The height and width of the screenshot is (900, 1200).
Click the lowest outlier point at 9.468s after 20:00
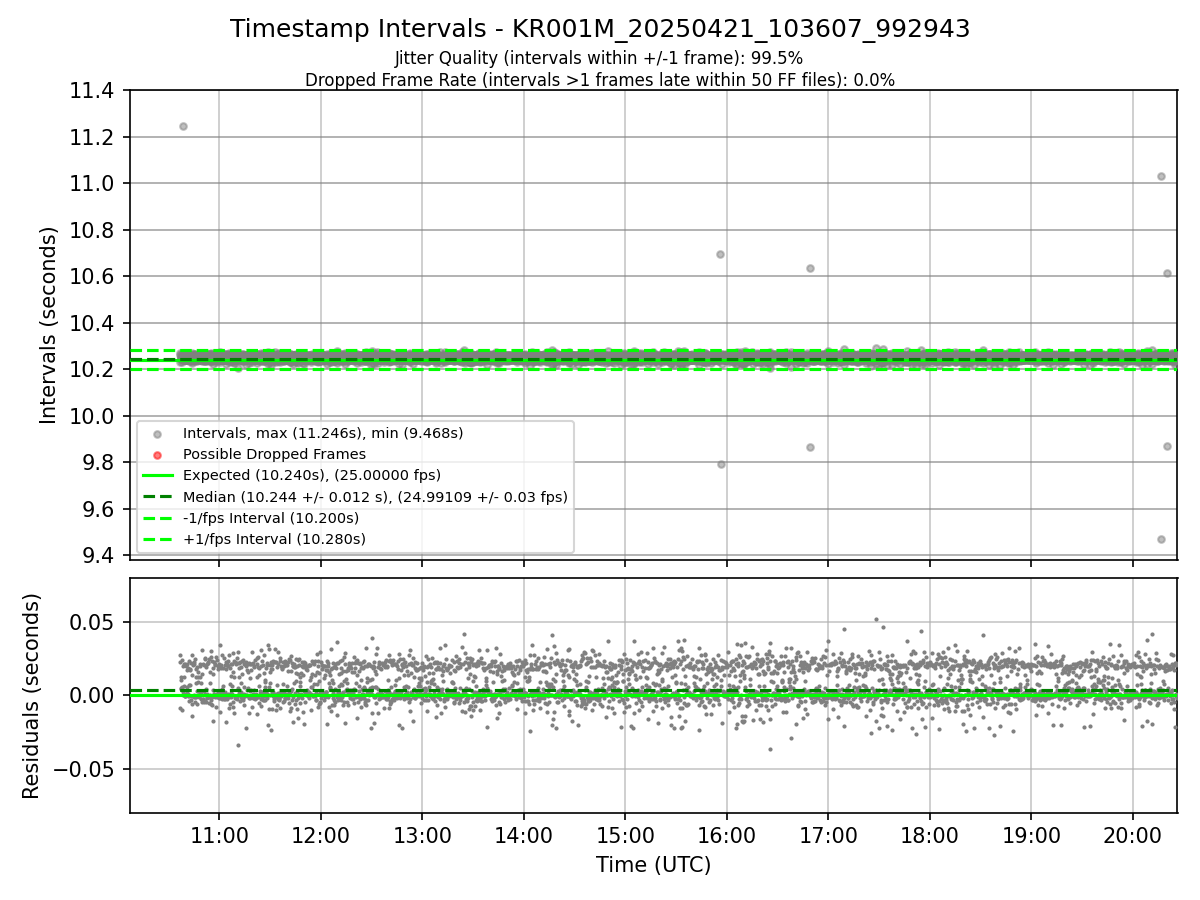[x=1161, y=539]
